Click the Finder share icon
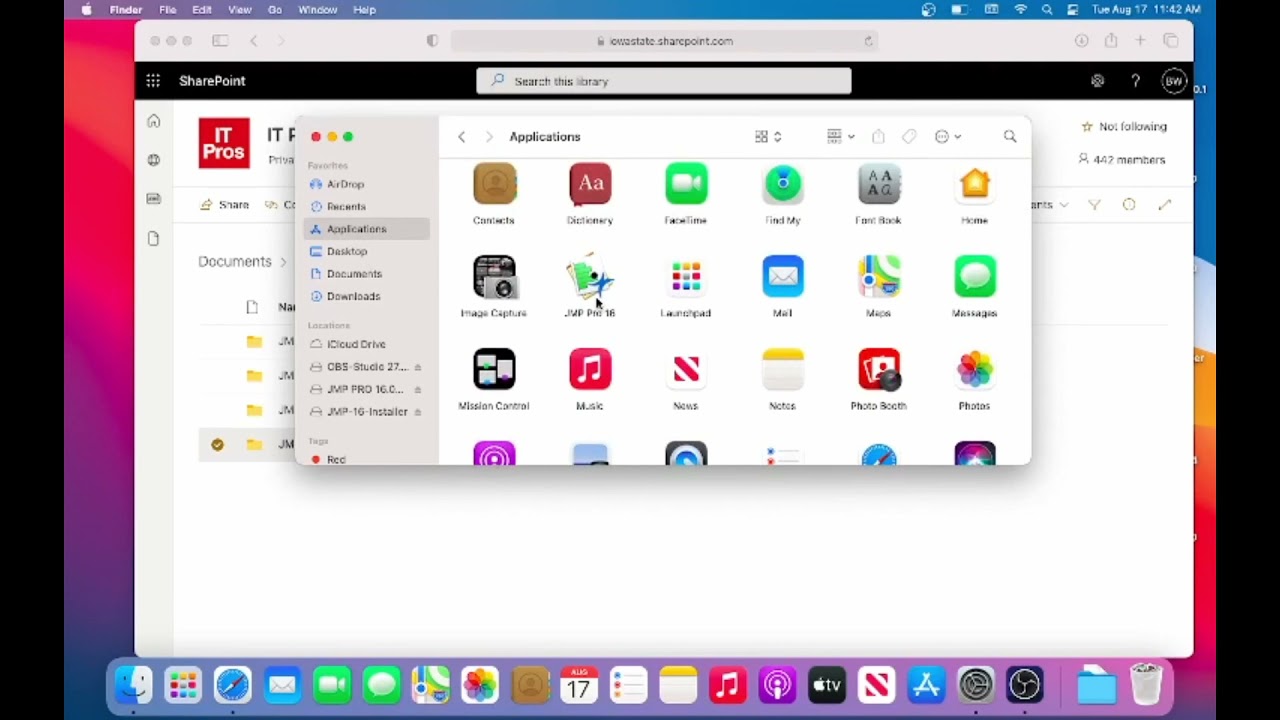This screenshot has width=1280, height=720. [x=878, y=137]
